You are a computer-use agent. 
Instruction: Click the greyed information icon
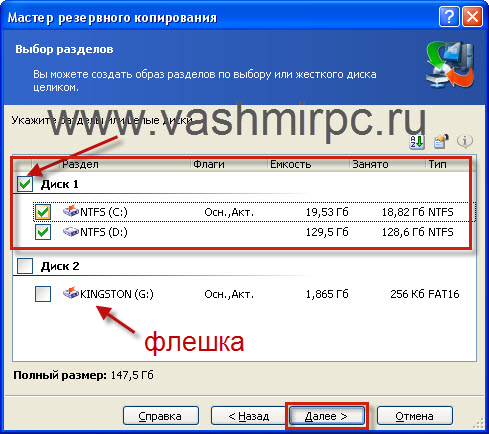465,142
